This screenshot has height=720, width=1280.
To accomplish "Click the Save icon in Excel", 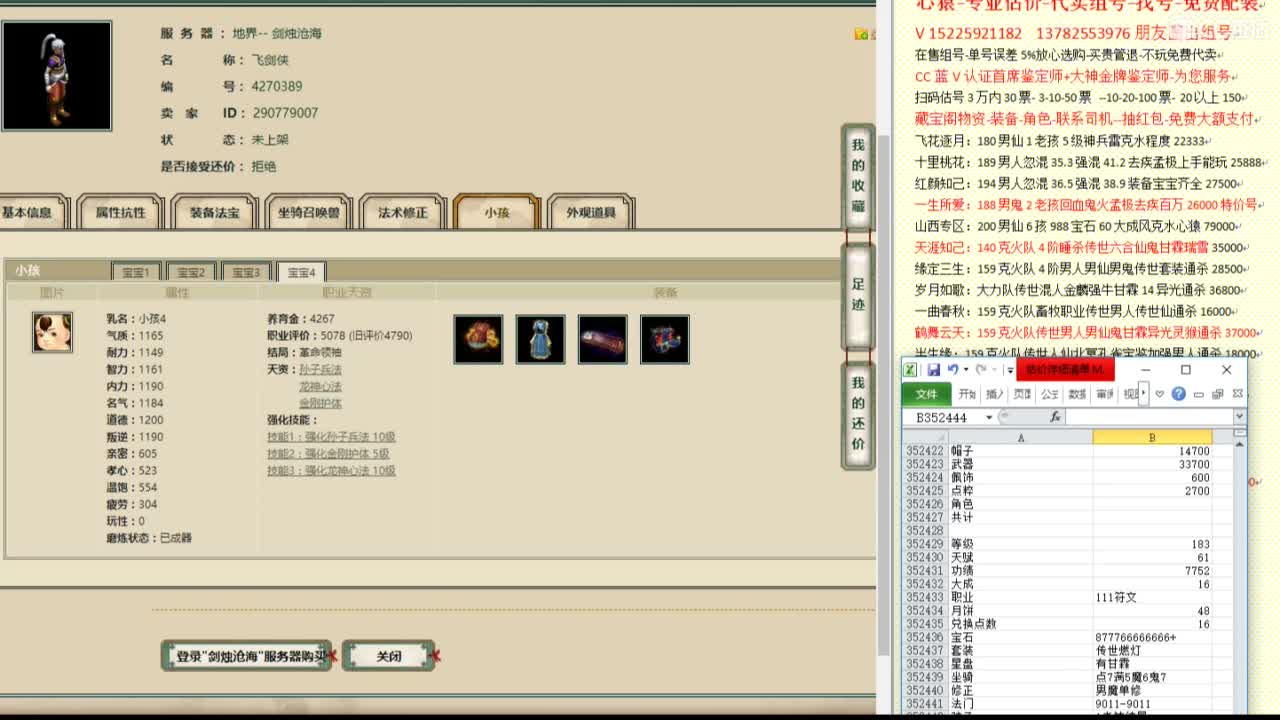I will (935, 369).
